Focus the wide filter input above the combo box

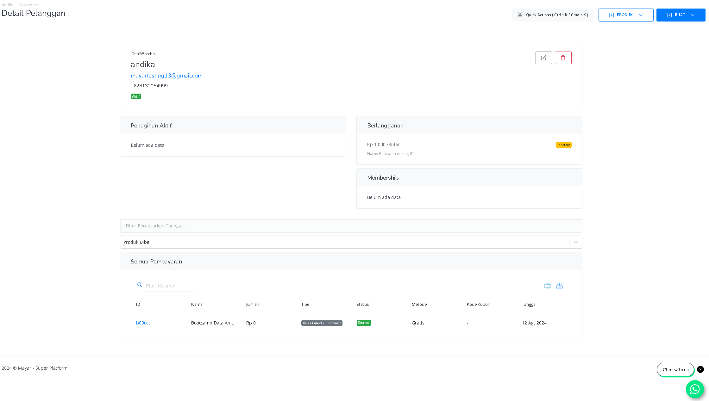tap(351, 226)
